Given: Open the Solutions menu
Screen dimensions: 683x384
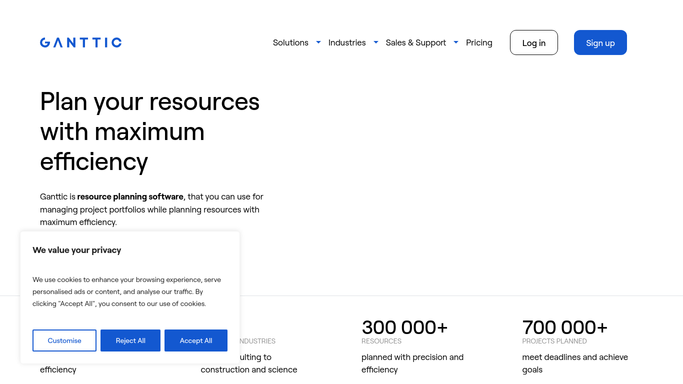Looking at the screenshot, I should (291, 43).
